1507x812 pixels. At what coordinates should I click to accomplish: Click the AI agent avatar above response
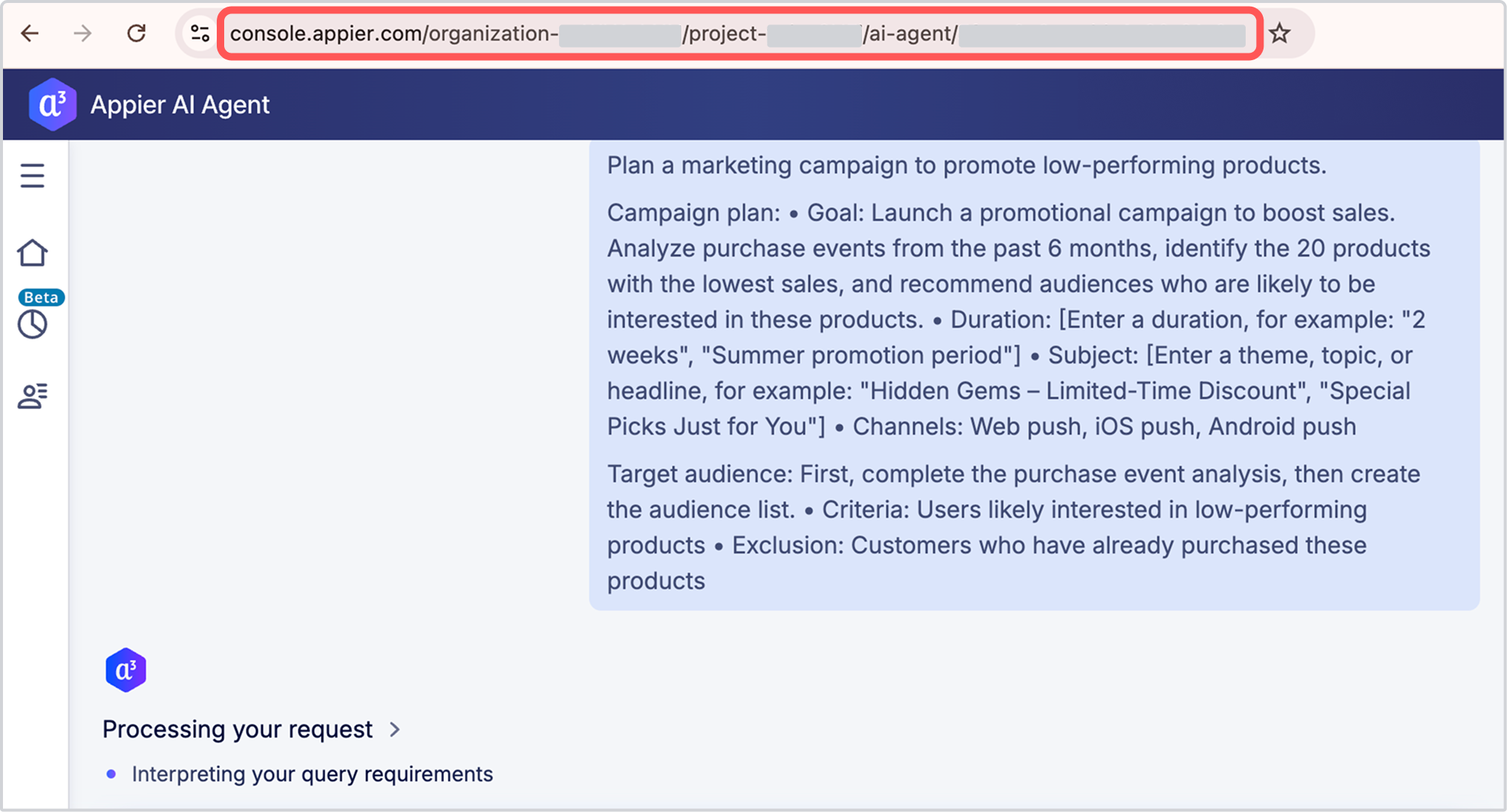[x=125, y=670]
